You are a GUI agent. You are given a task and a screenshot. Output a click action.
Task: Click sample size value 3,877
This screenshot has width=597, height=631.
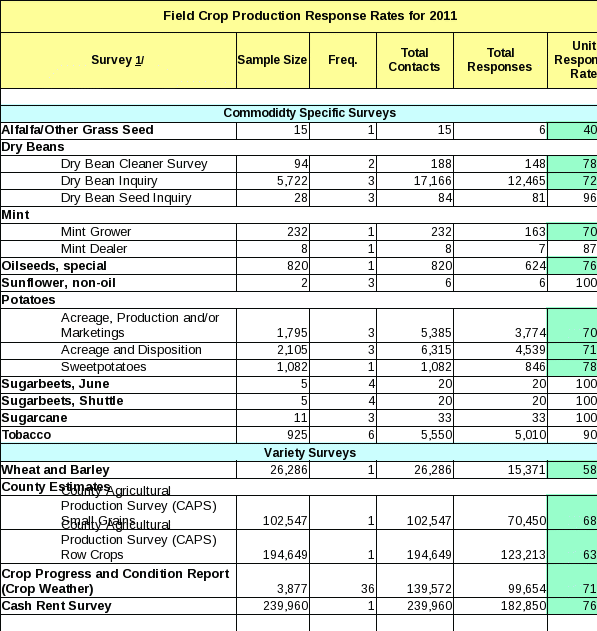[x=292, y=589]
